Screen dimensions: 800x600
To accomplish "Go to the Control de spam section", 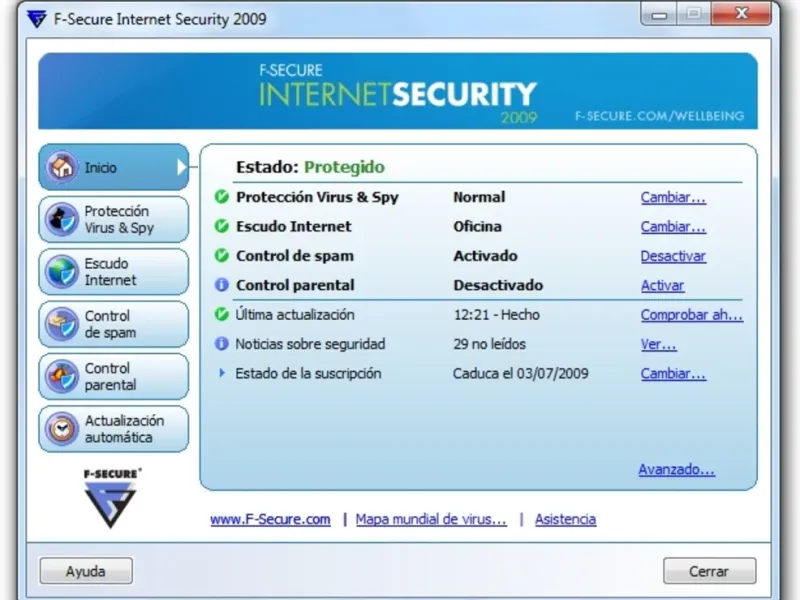I will (114, 324).
